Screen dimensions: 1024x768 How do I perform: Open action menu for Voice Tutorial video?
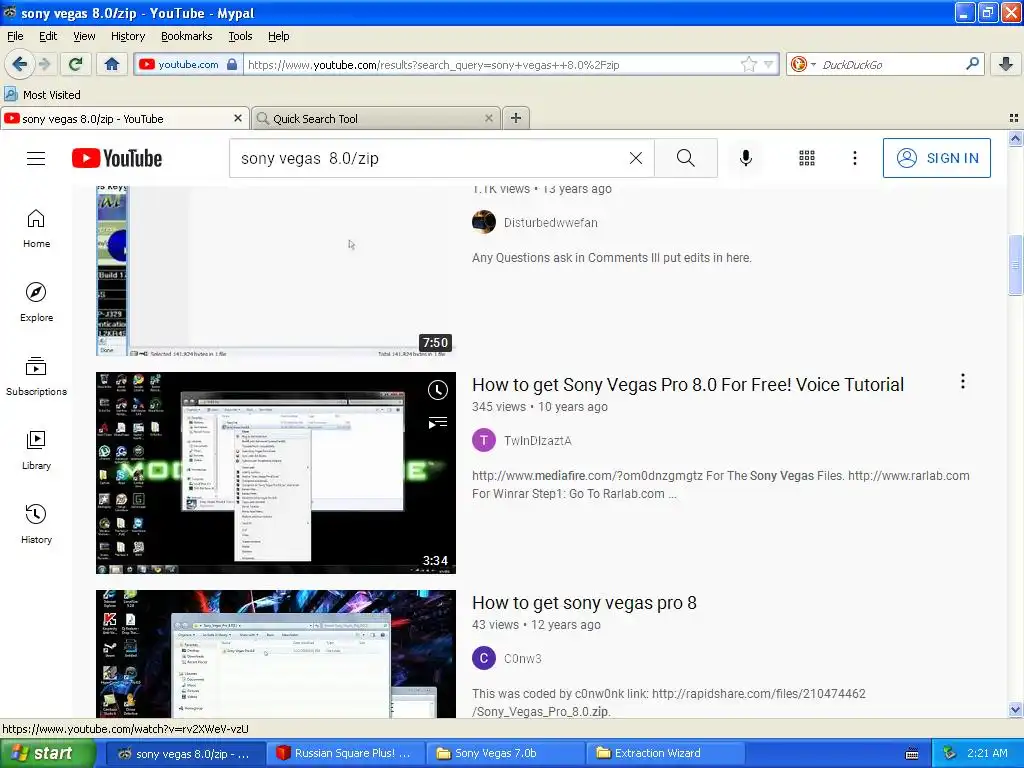963,381
